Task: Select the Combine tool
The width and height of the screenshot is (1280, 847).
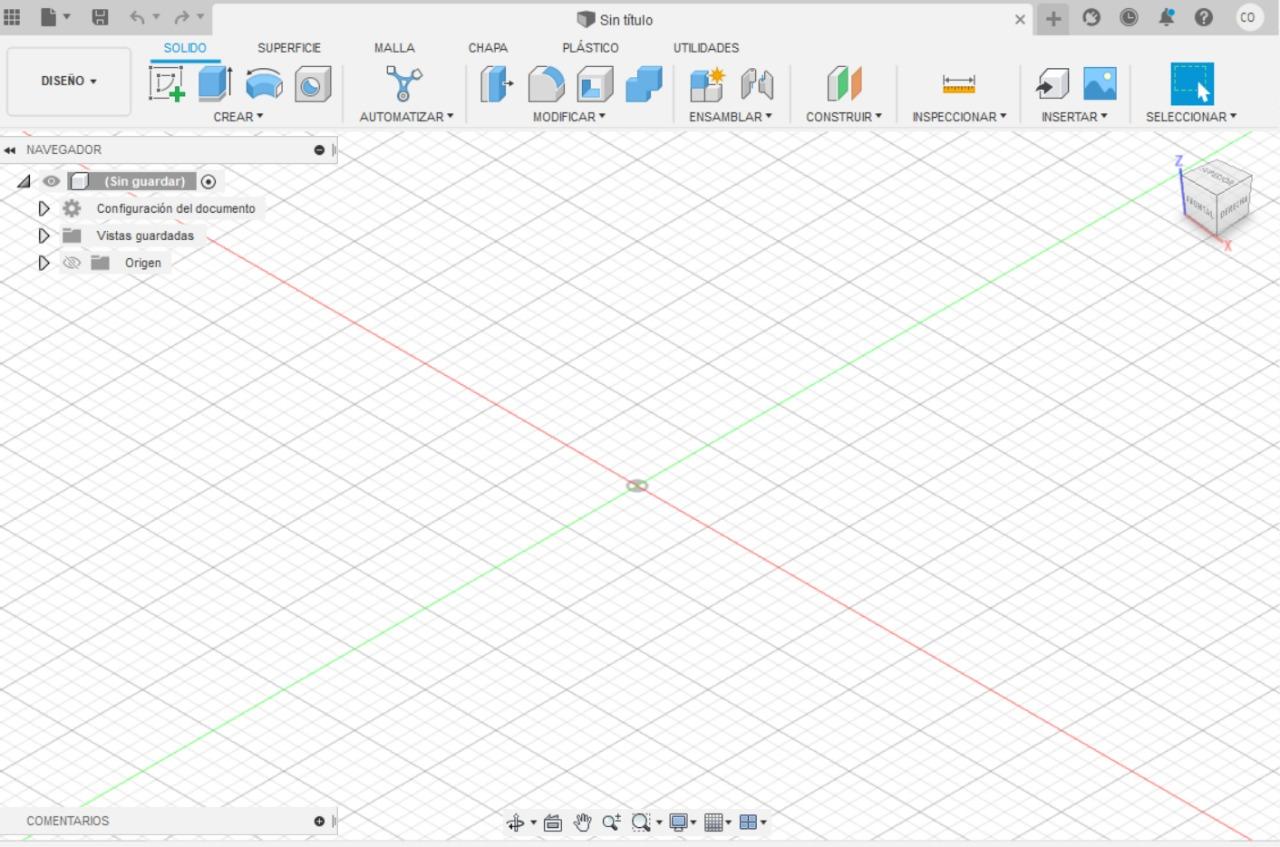Action: (644, 84)
